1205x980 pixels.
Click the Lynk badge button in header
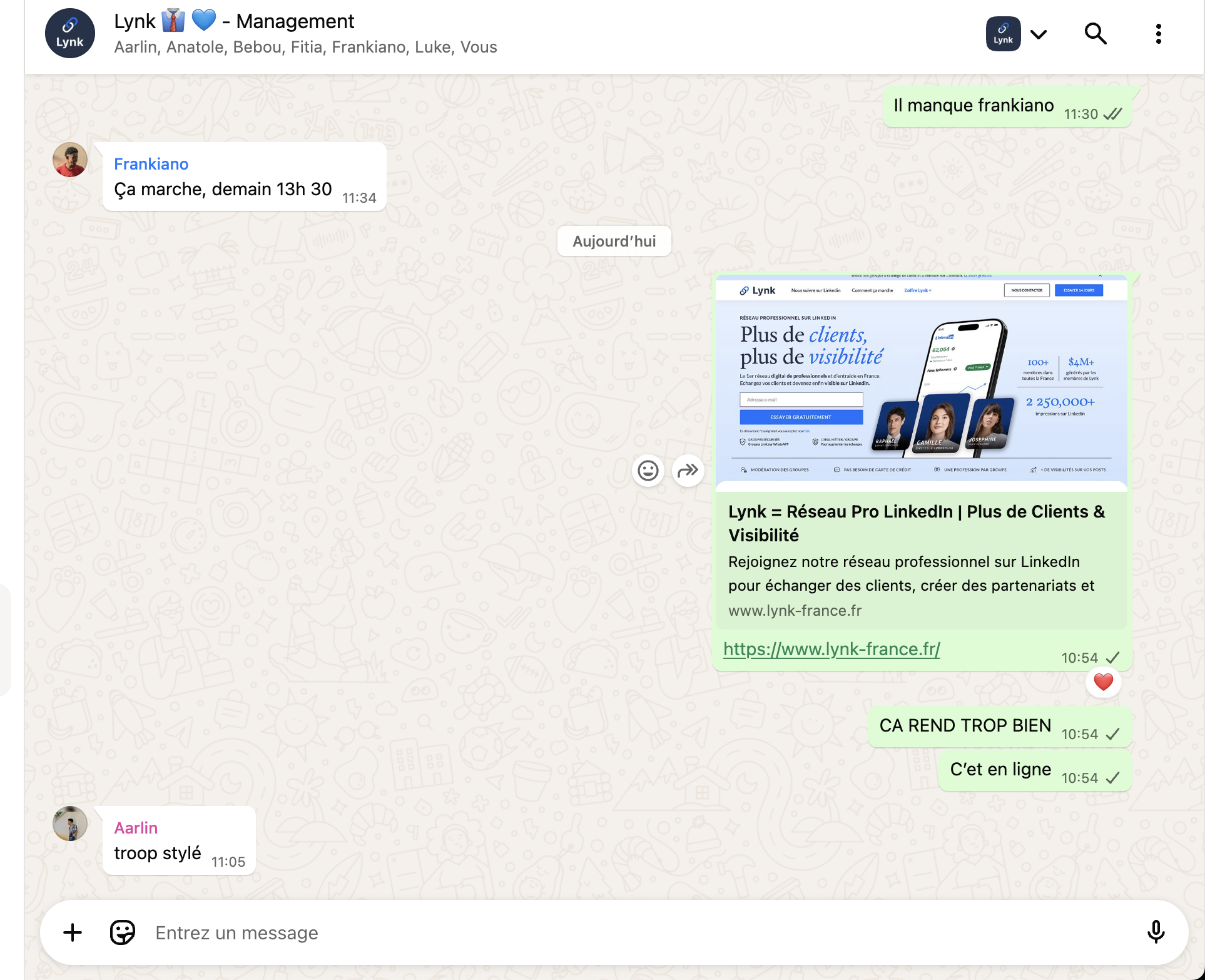tap(1003, 34)
